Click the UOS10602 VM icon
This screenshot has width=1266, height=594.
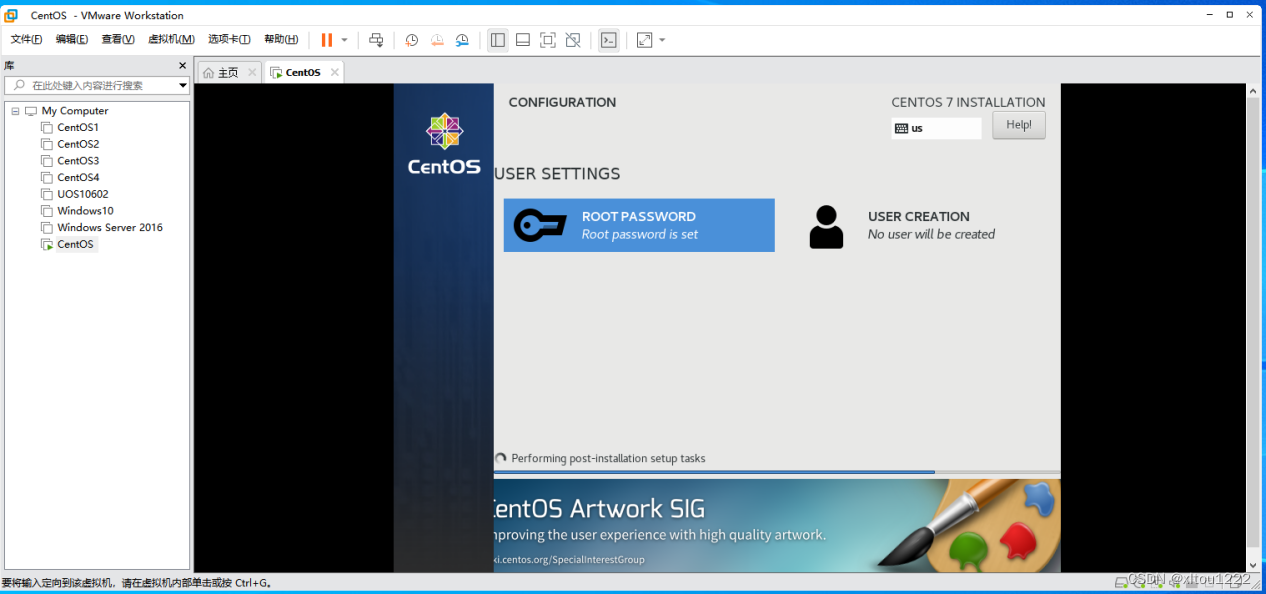(x=47, y=194)
